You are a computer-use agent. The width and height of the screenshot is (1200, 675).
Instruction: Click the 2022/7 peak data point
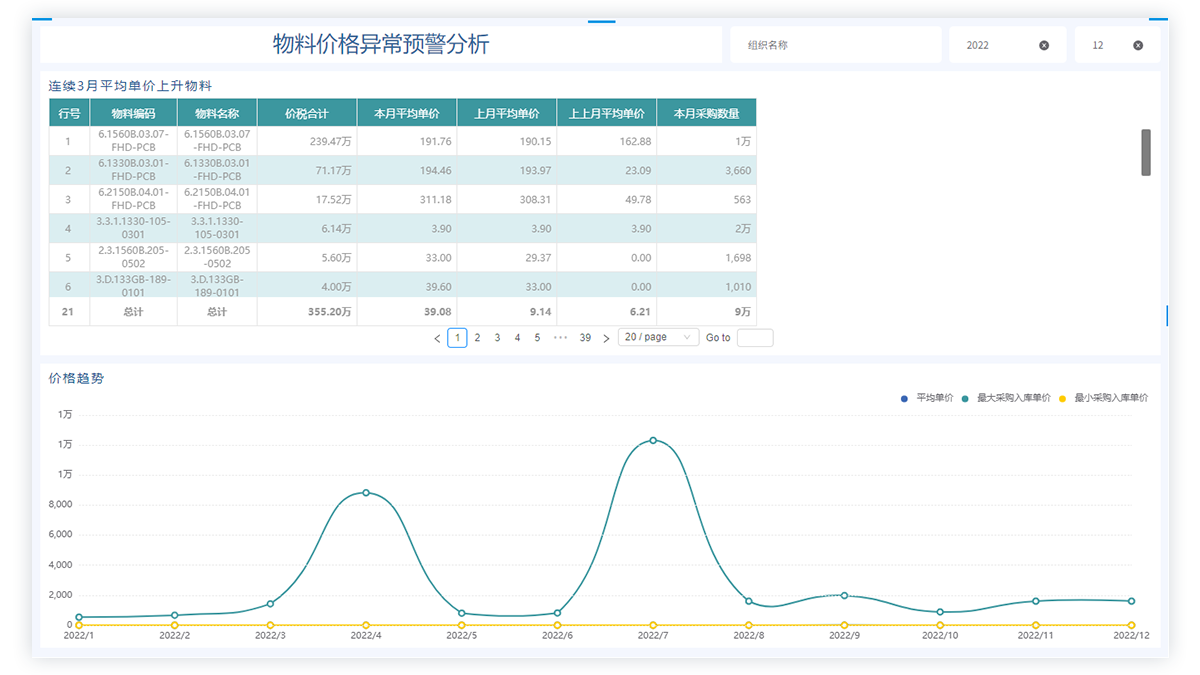[x=653, y=440]
